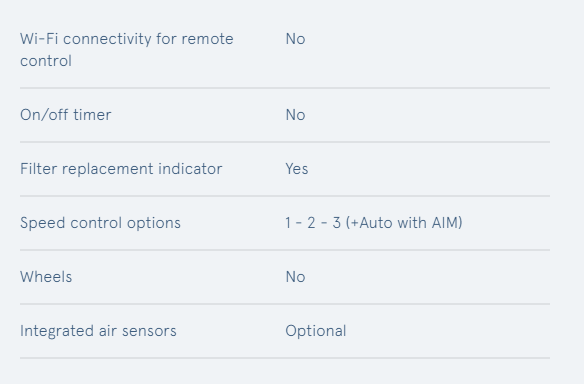Select the 'Yes' value for filter indicator

pyautogui.click(x=297, y=169)
